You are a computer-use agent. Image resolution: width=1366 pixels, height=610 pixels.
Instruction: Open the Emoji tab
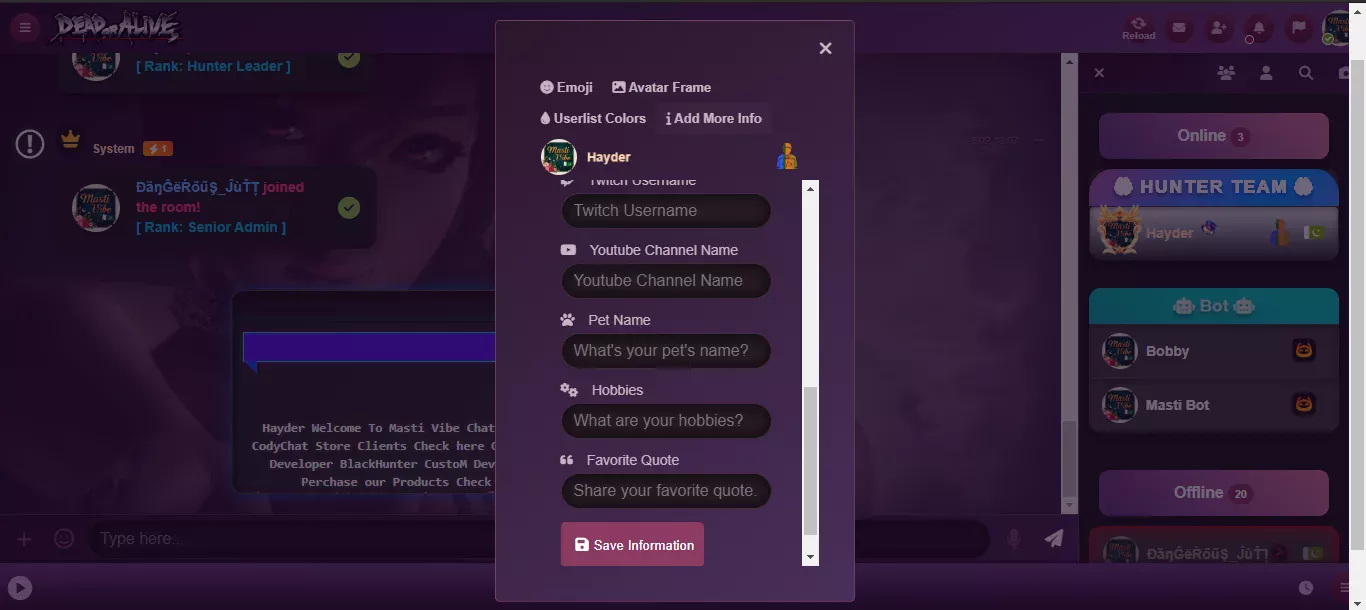(x=566, y=87)
